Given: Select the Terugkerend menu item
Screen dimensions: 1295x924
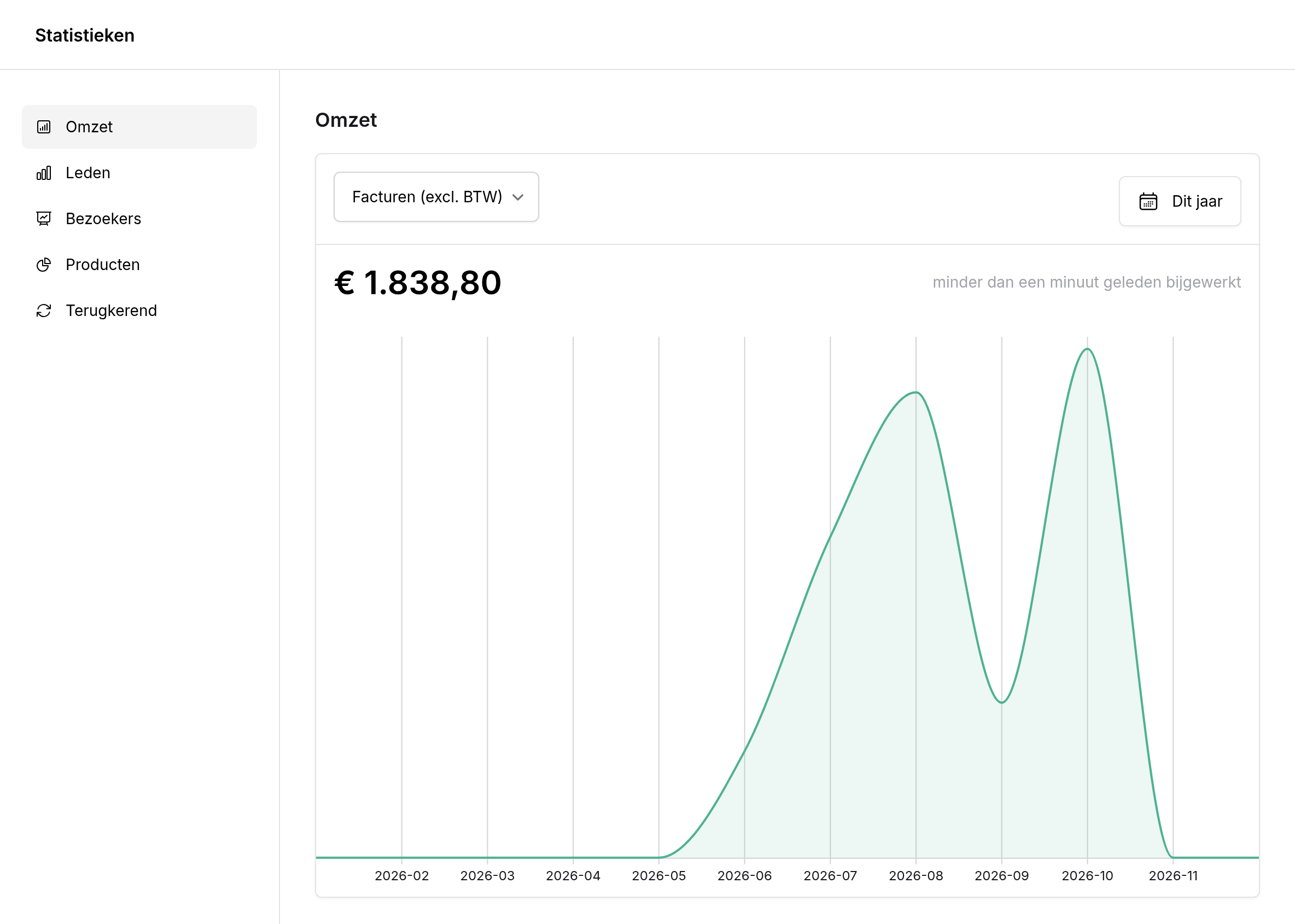Looking at the screenshot, I should 139,311.
